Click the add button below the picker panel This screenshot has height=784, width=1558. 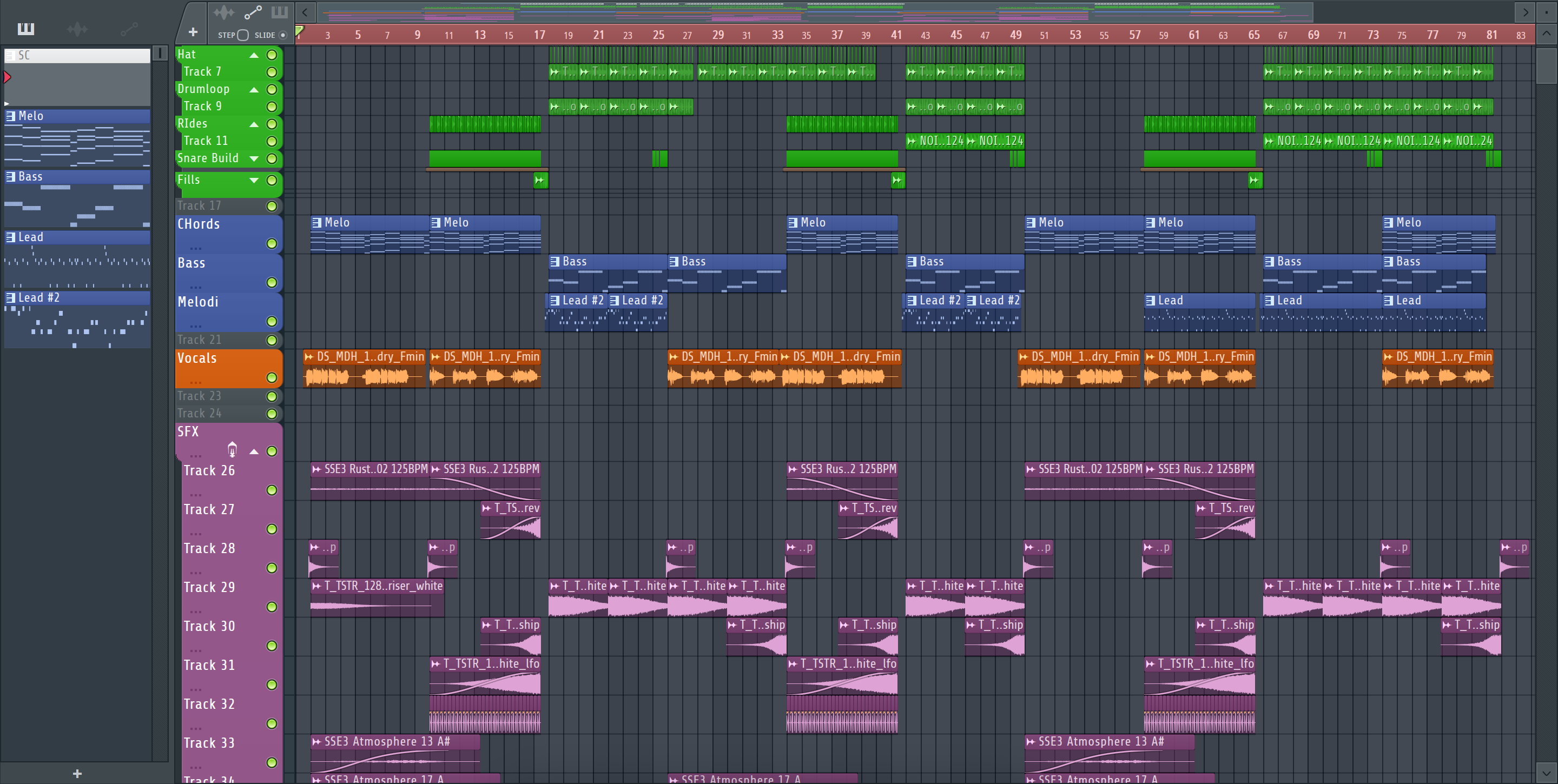tap(77, 774)
